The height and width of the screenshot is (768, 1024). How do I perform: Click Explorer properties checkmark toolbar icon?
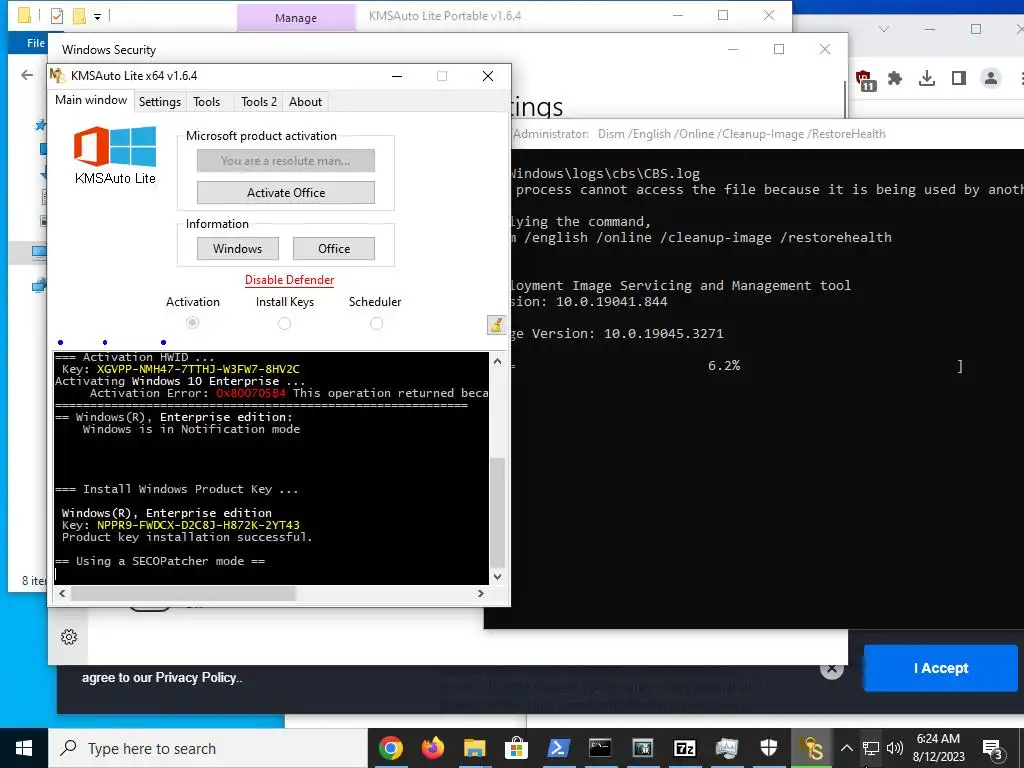tap(57, 16)
